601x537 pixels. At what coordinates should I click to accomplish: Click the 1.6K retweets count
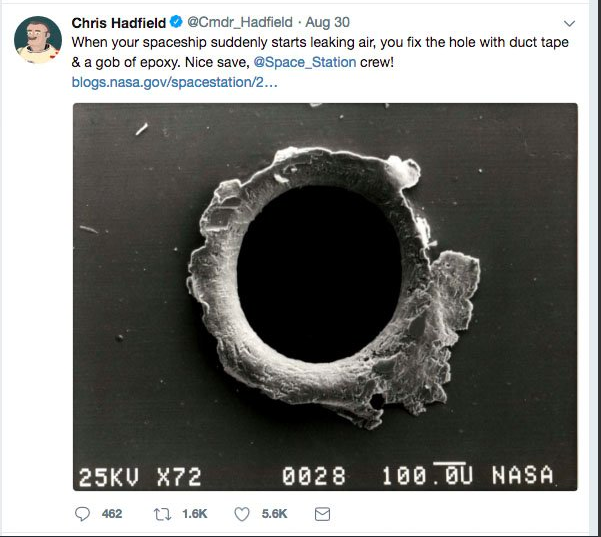195,514
